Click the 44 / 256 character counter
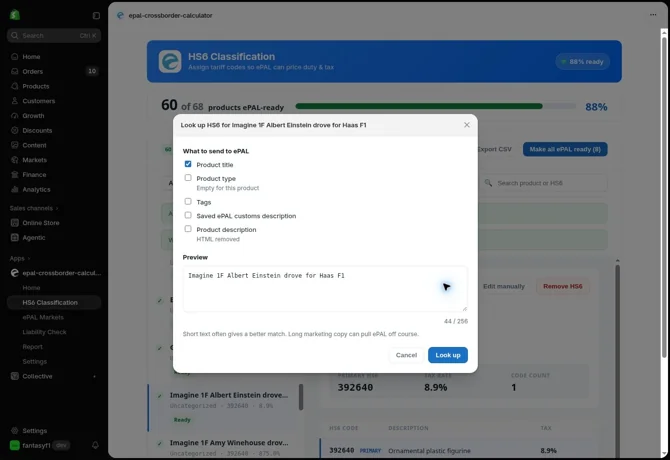Viewport: 670px width, 460px height. point(455,321)
